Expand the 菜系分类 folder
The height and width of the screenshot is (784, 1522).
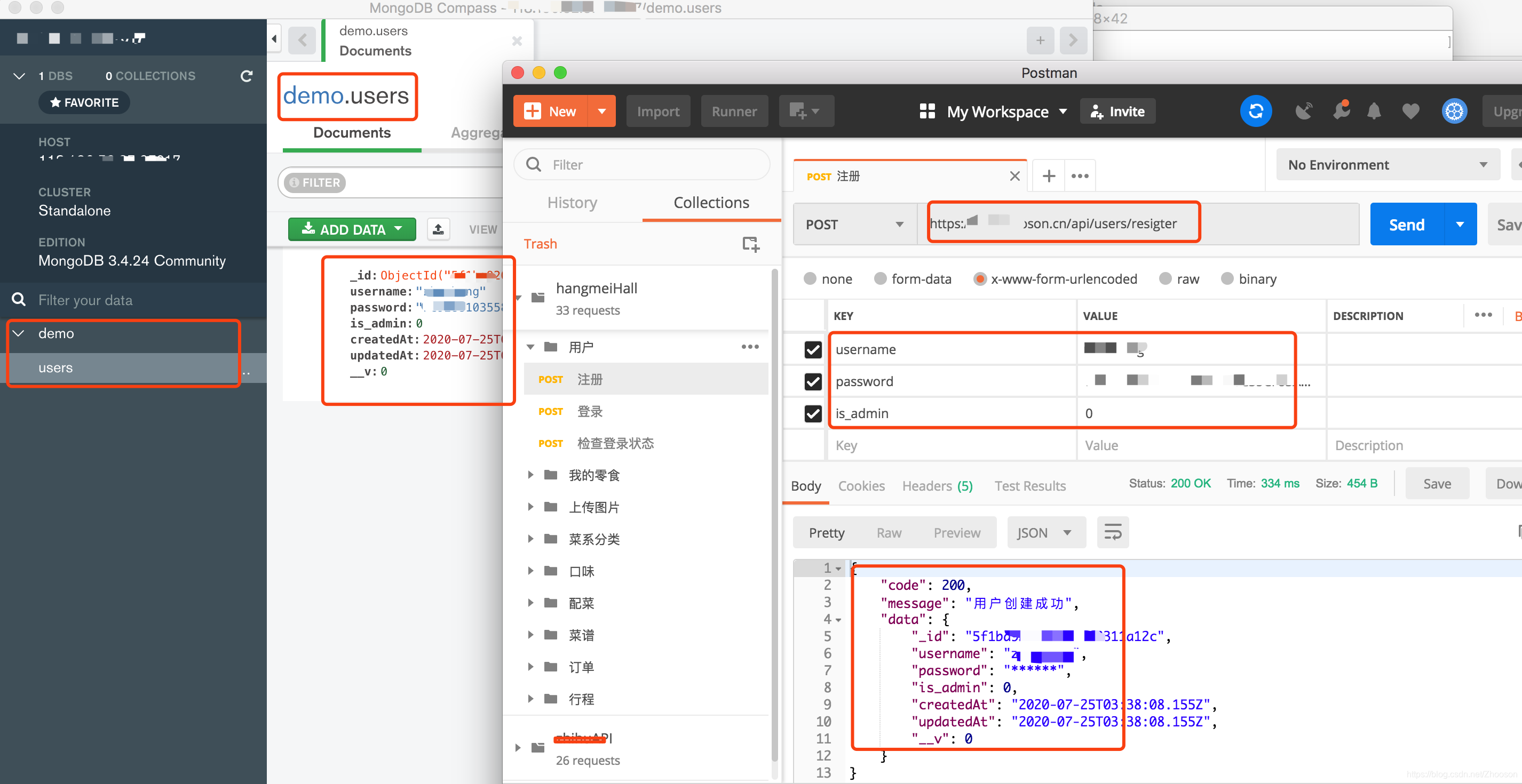point(530,539)
